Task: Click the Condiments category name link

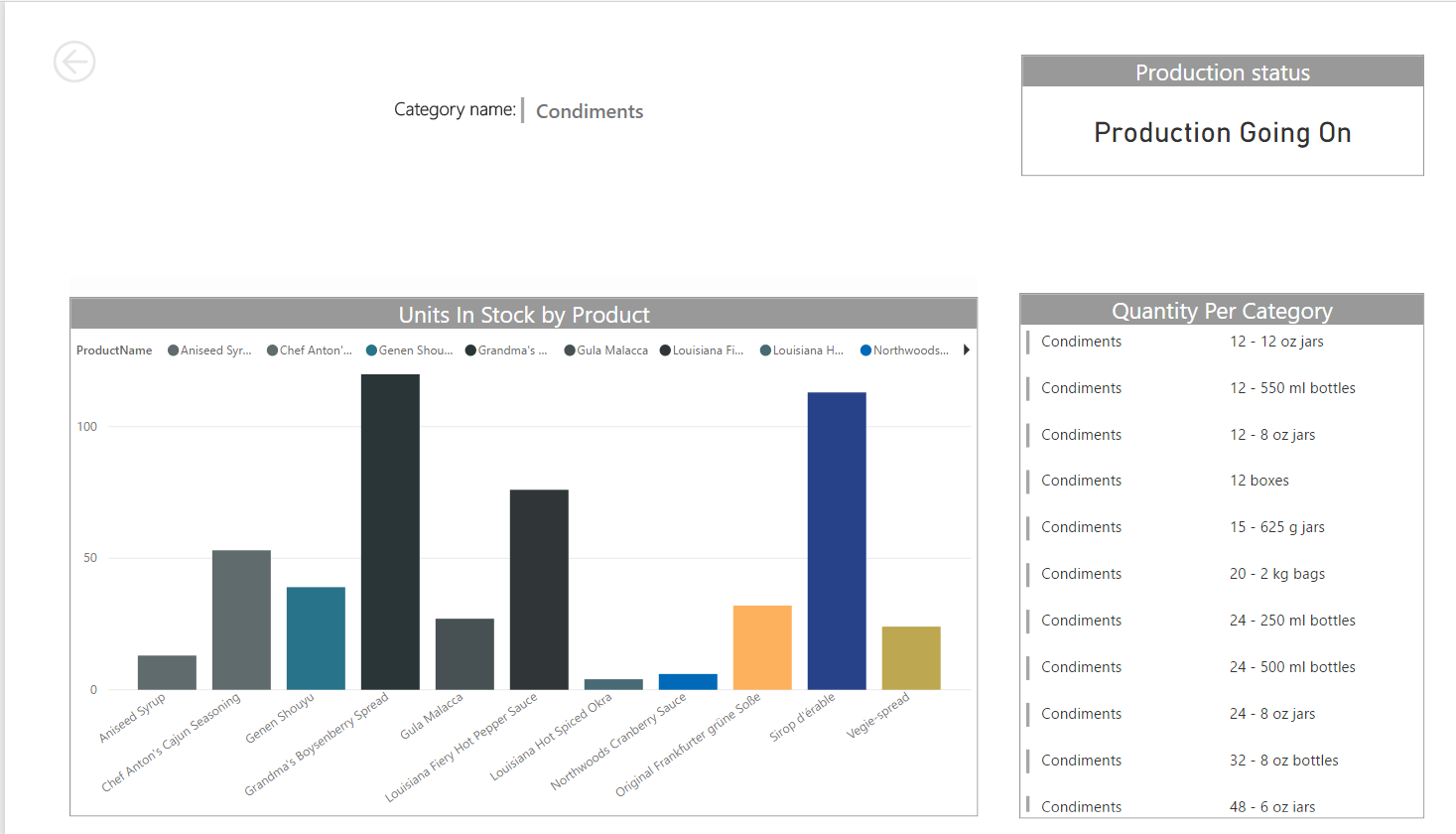Action: (589, 111)
